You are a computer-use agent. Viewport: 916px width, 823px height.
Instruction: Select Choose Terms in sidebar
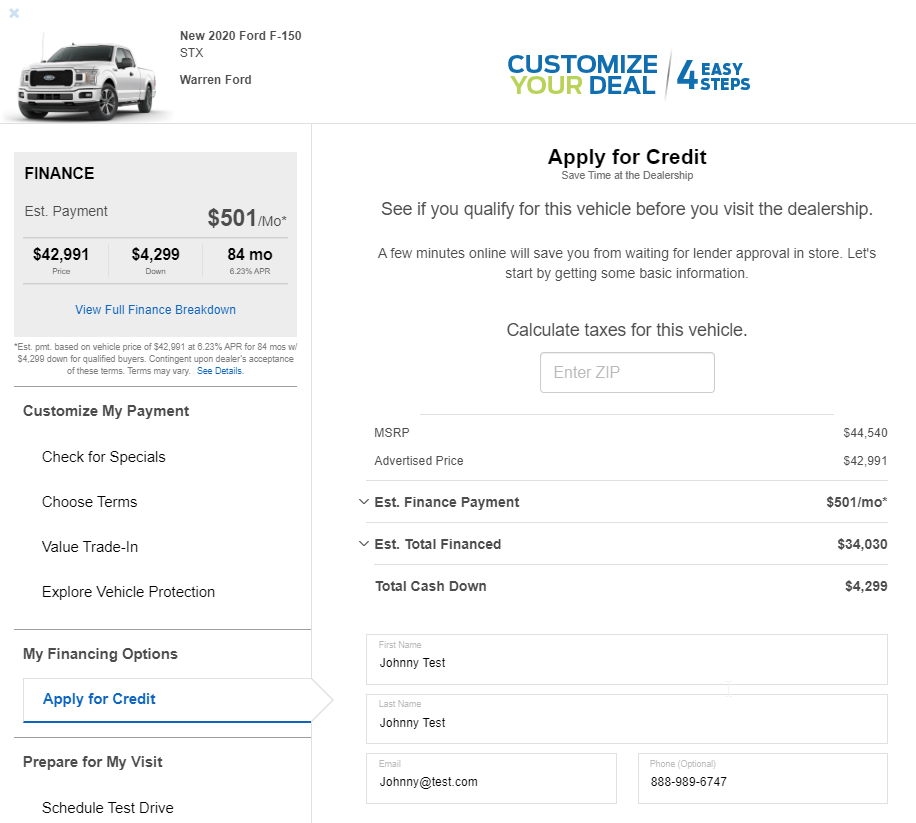pyautogui.click(x=89, y=502)
